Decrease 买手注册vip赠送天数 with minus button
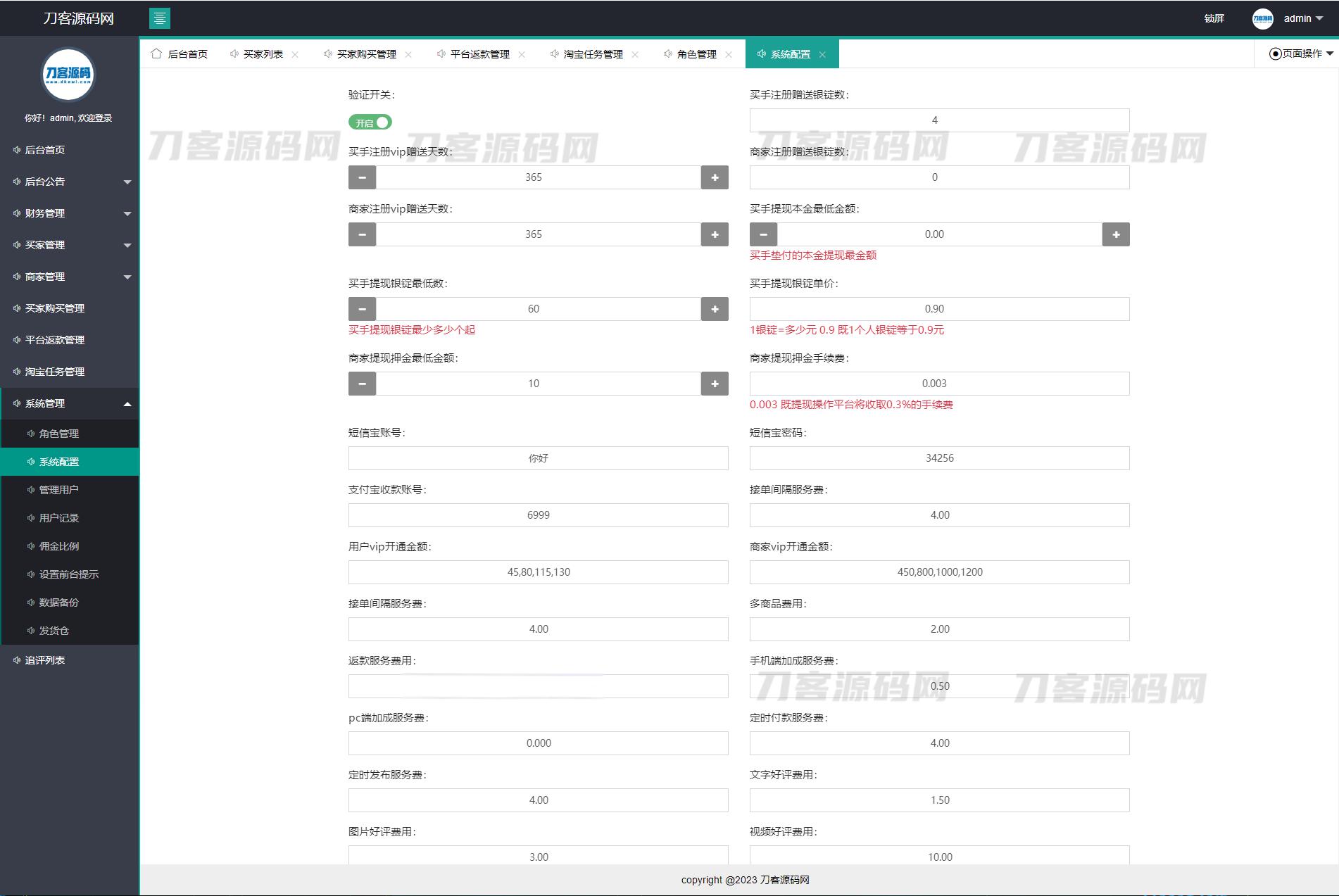Viewport: 1339px width, 896px height. pyautogui.click(x=362, y=177)
